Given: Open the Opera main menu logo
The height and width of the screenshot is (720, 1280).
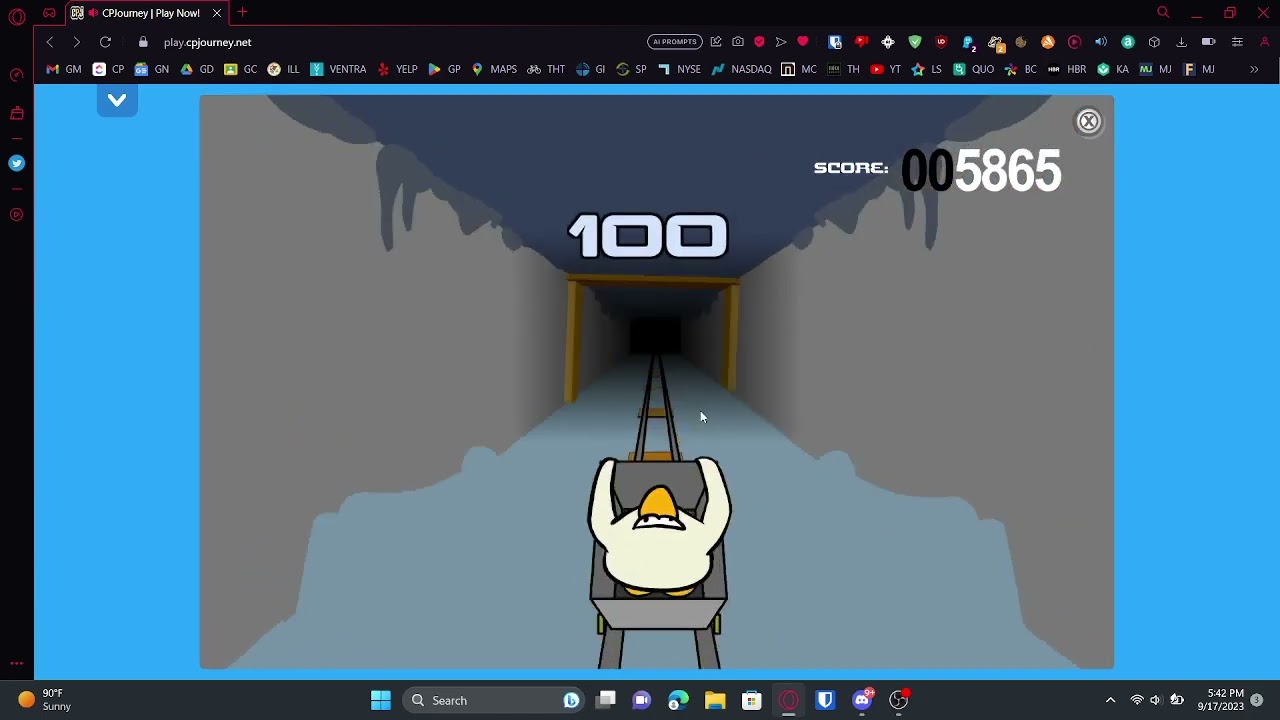Looking at the screenshot, I should (x=17, y=15).
